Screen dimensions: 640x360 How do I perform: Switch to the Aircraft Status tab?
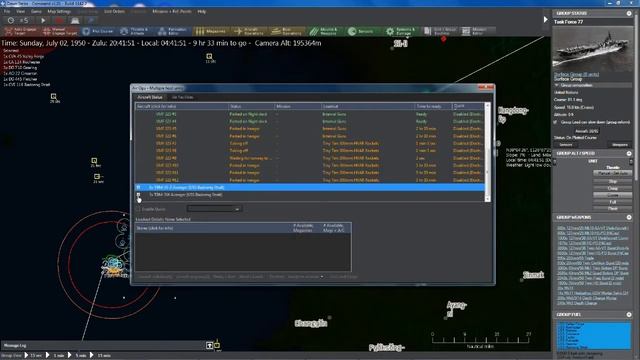click(150, 97)
